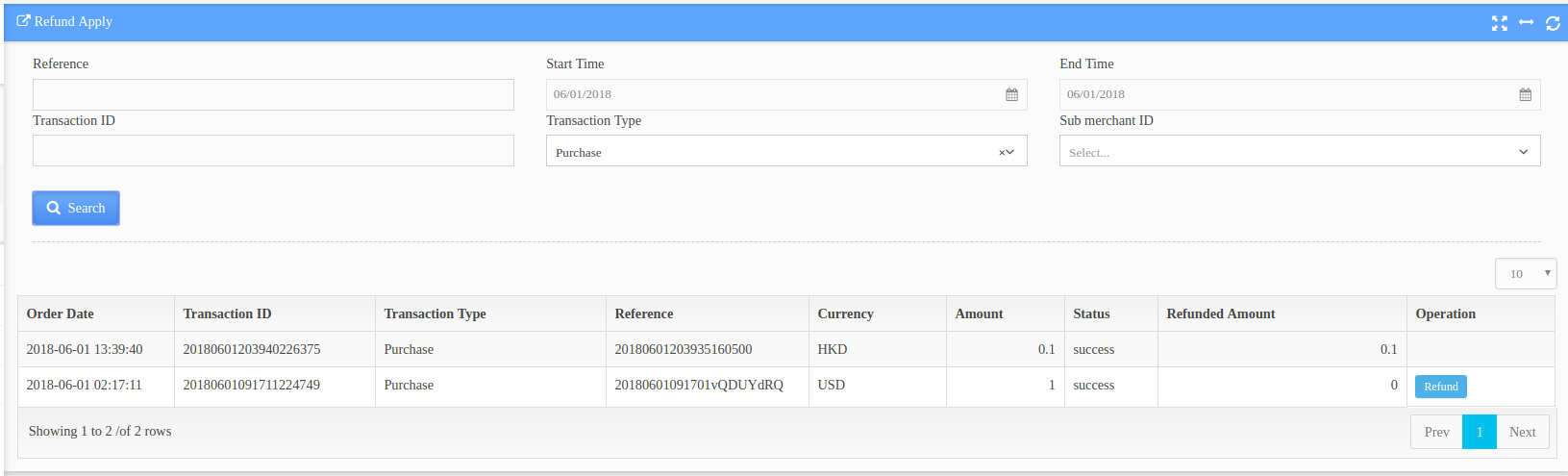Viewport: 1568px width, 476px height.
Task: Expand the Transaction Type dropdown
Action: coord(1009,152)
